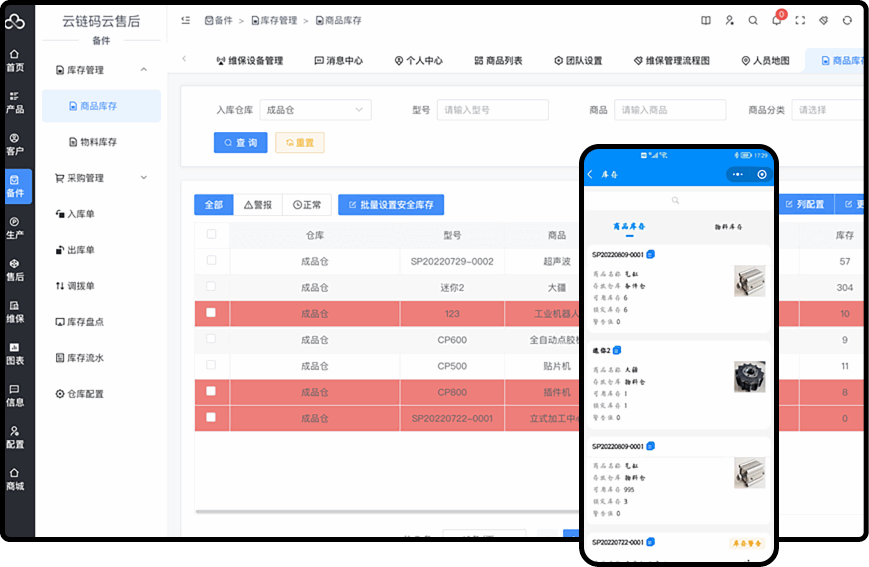This screenshot has height=567, width=869.
Task: Open the 首页 home icon in sidebar
Action: (x=14, y=60)
